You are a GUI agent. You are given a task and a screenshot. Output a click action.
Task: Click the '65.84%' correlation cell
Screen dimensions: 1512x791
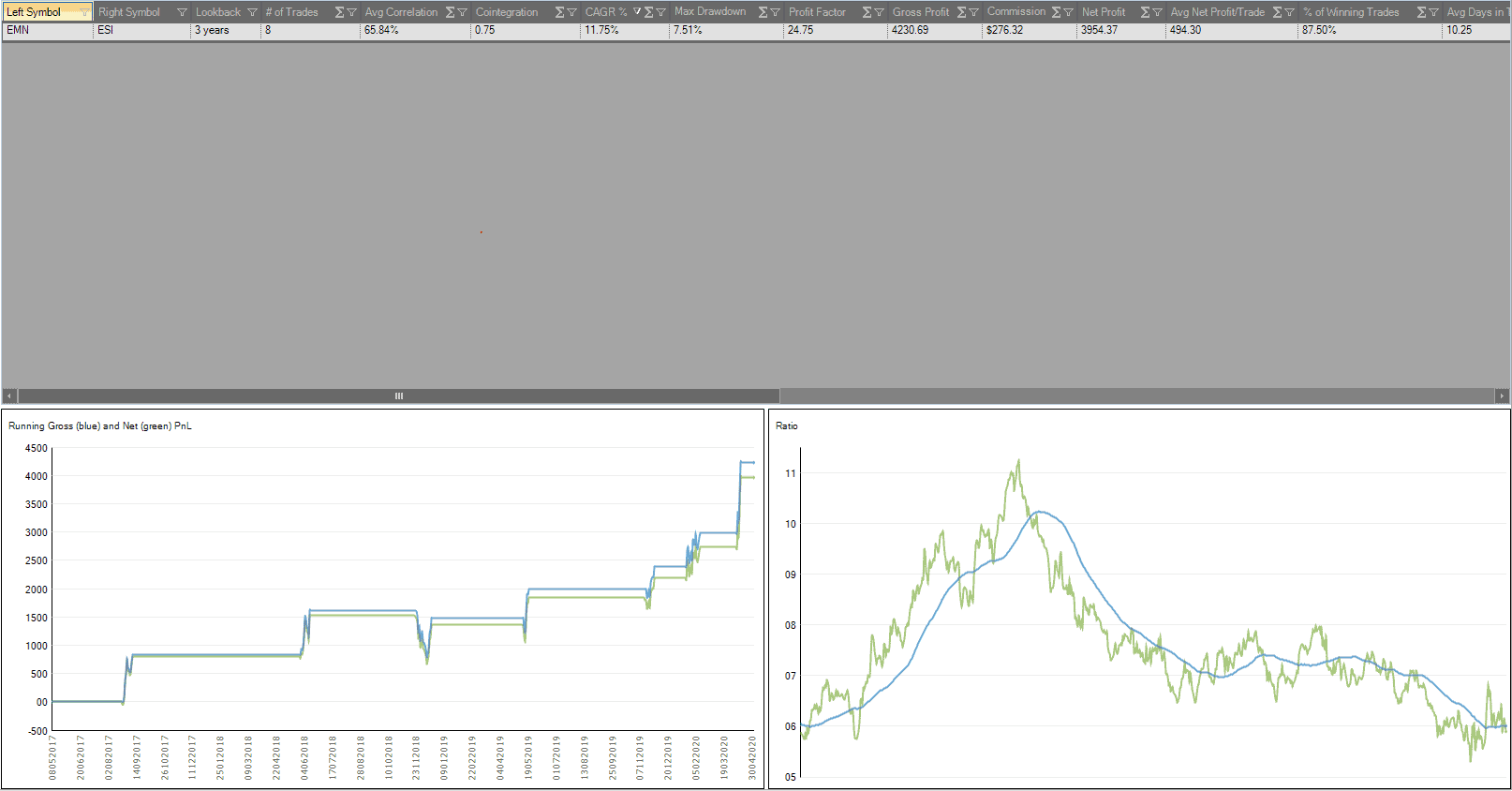tap(415, 30)
